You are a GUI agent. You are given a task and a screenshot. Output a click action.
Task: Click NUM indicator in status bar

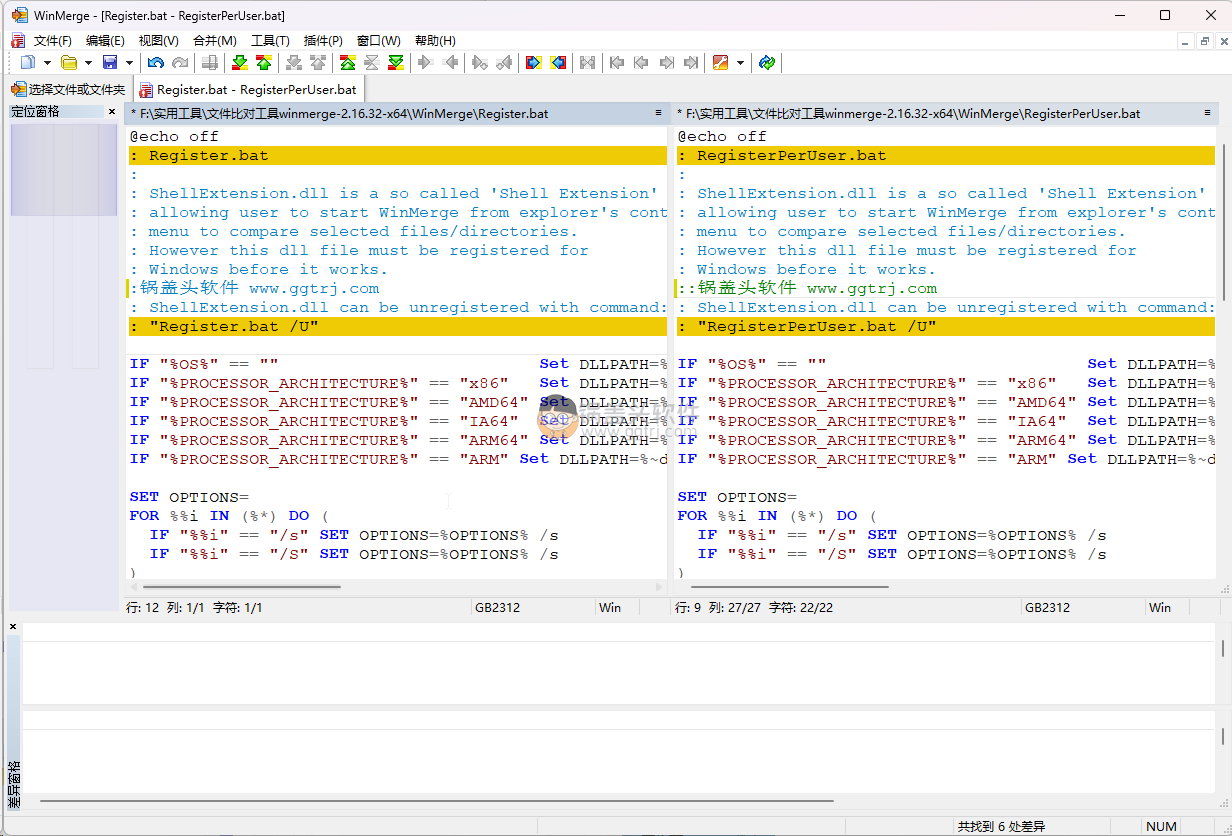(1161, 826)
